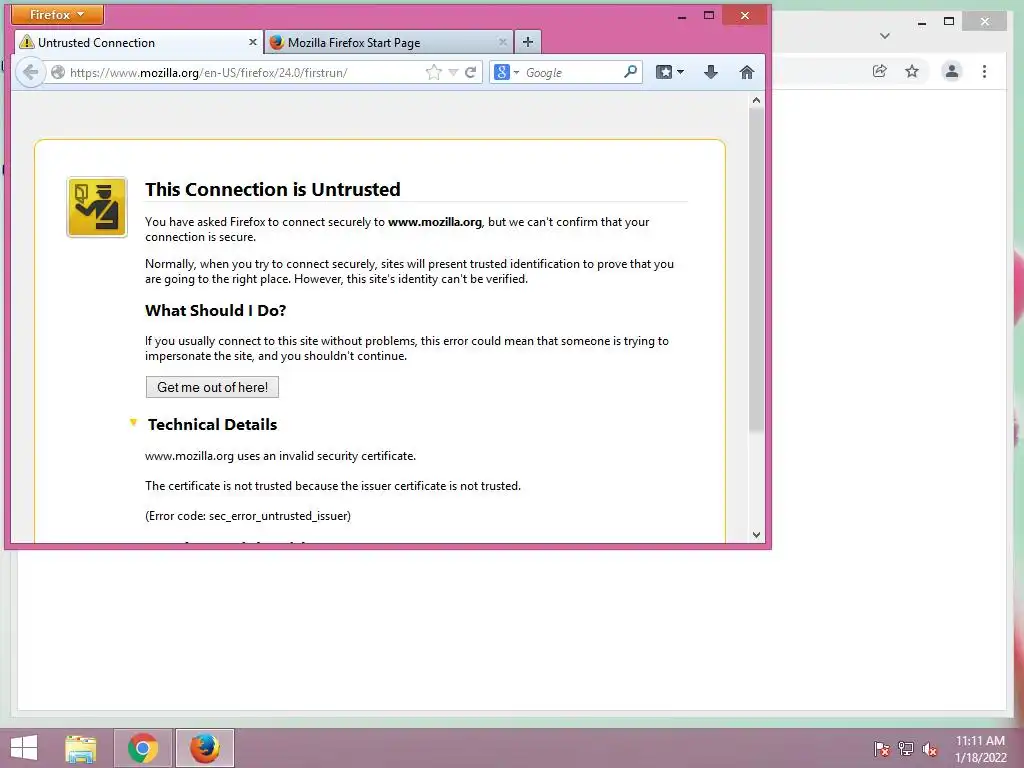Open the Windows Start button
Viewport: 1024px width, 768px height.
24,748
